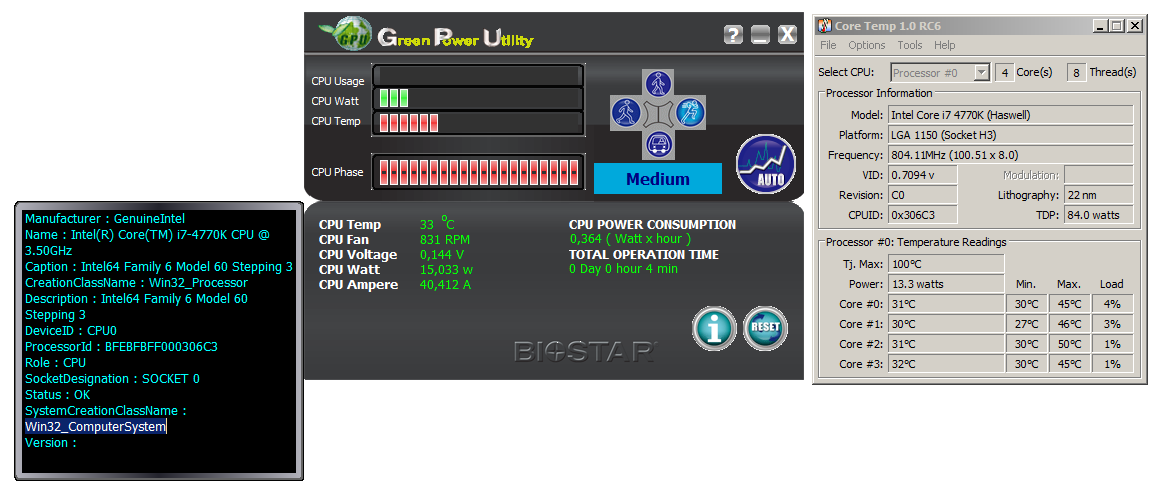The image size is (1165, 504).
Task: Click the CPU Usage bar
Action: pos(478,77)
